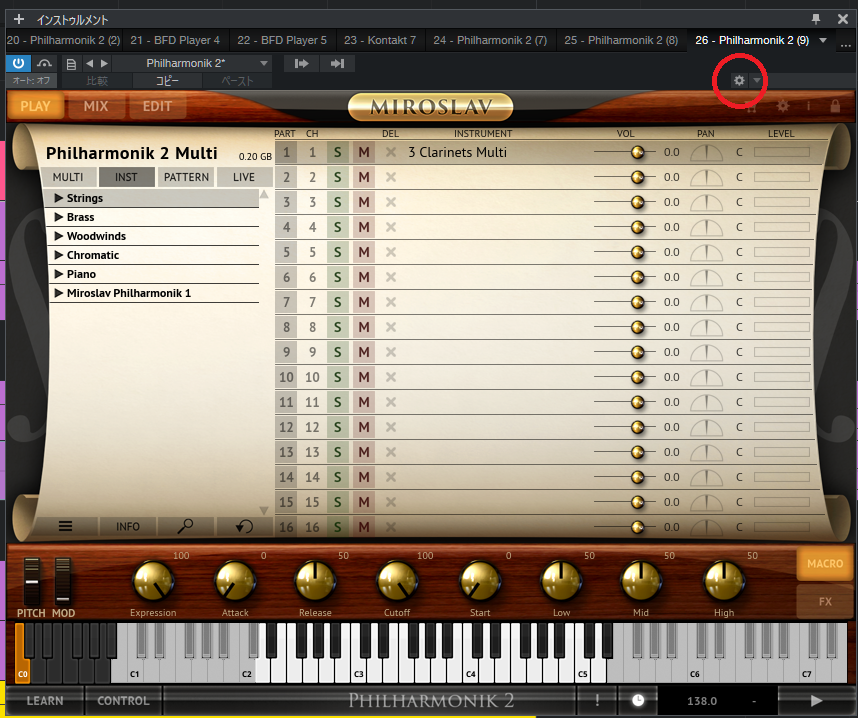The image size is (858, 718).
Task: Delete the 3 Clarinets Multi instrument with X
Action: 391,153
